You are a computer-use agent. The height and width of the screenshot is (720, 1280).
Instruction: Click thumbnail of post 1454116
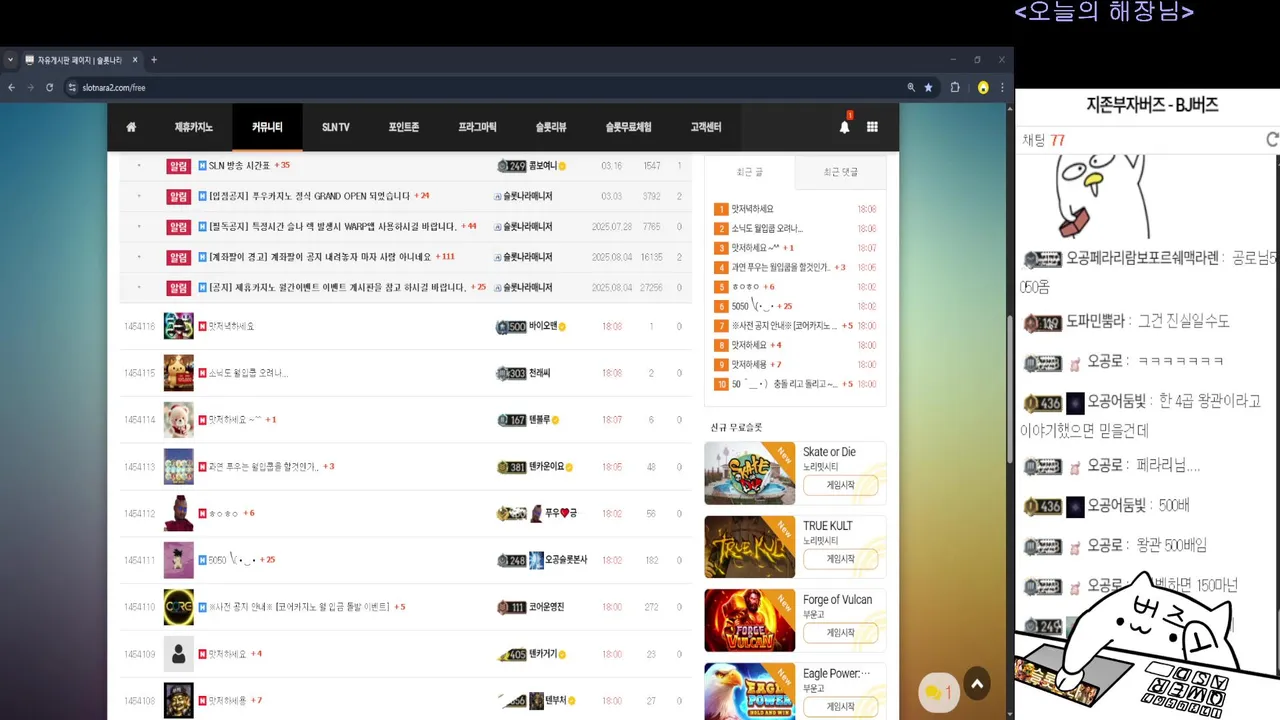(x=178, y=326)
